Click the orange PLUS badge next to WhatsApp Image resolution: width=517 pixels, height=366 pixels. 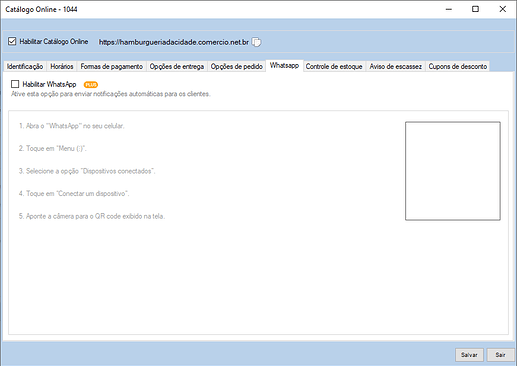coord(91,85)
